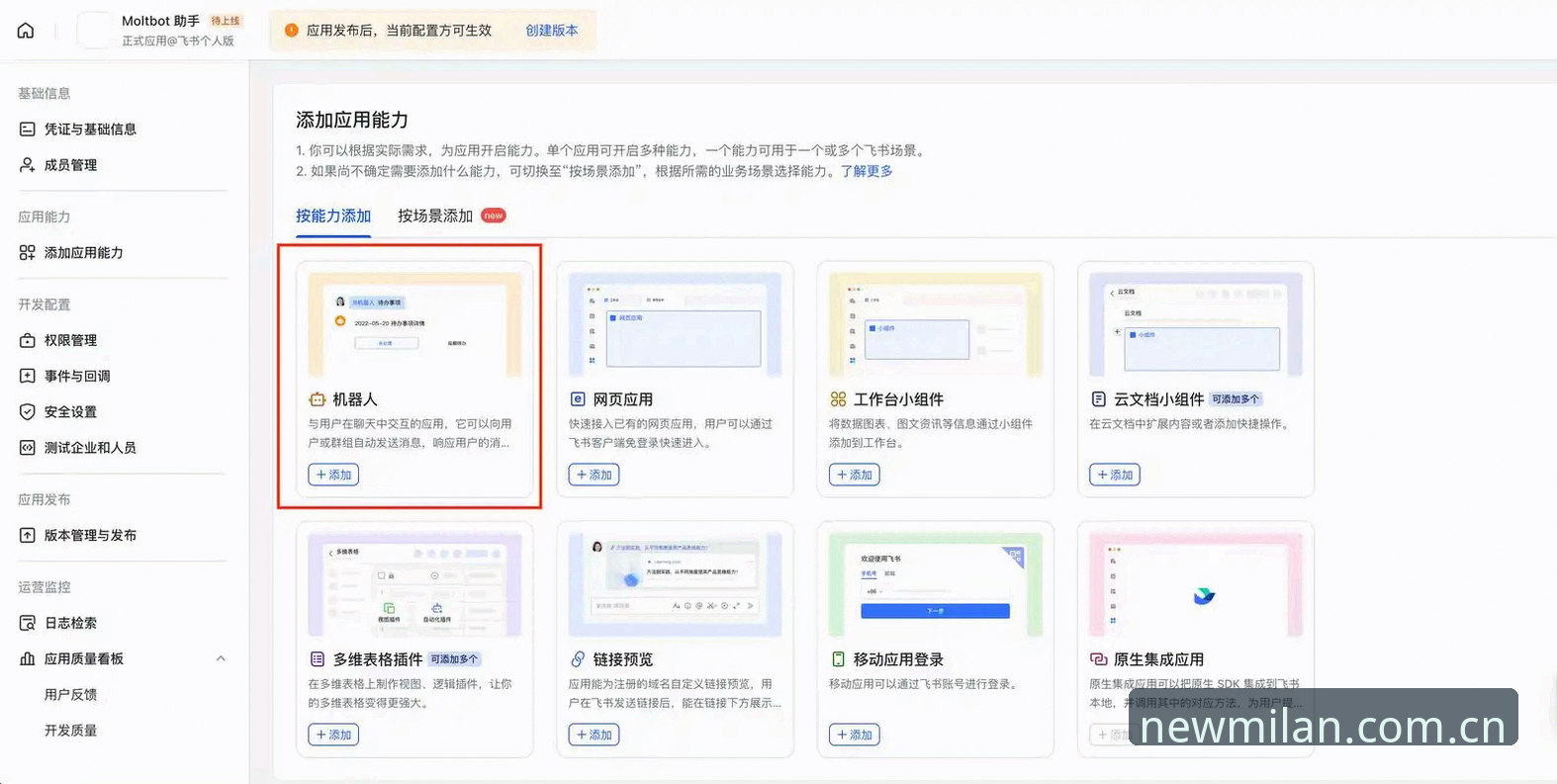The height and width of the screenshot is (784, 1557).
Task: Click the 机器人 preview thumbnail
Action: (414, 325)
